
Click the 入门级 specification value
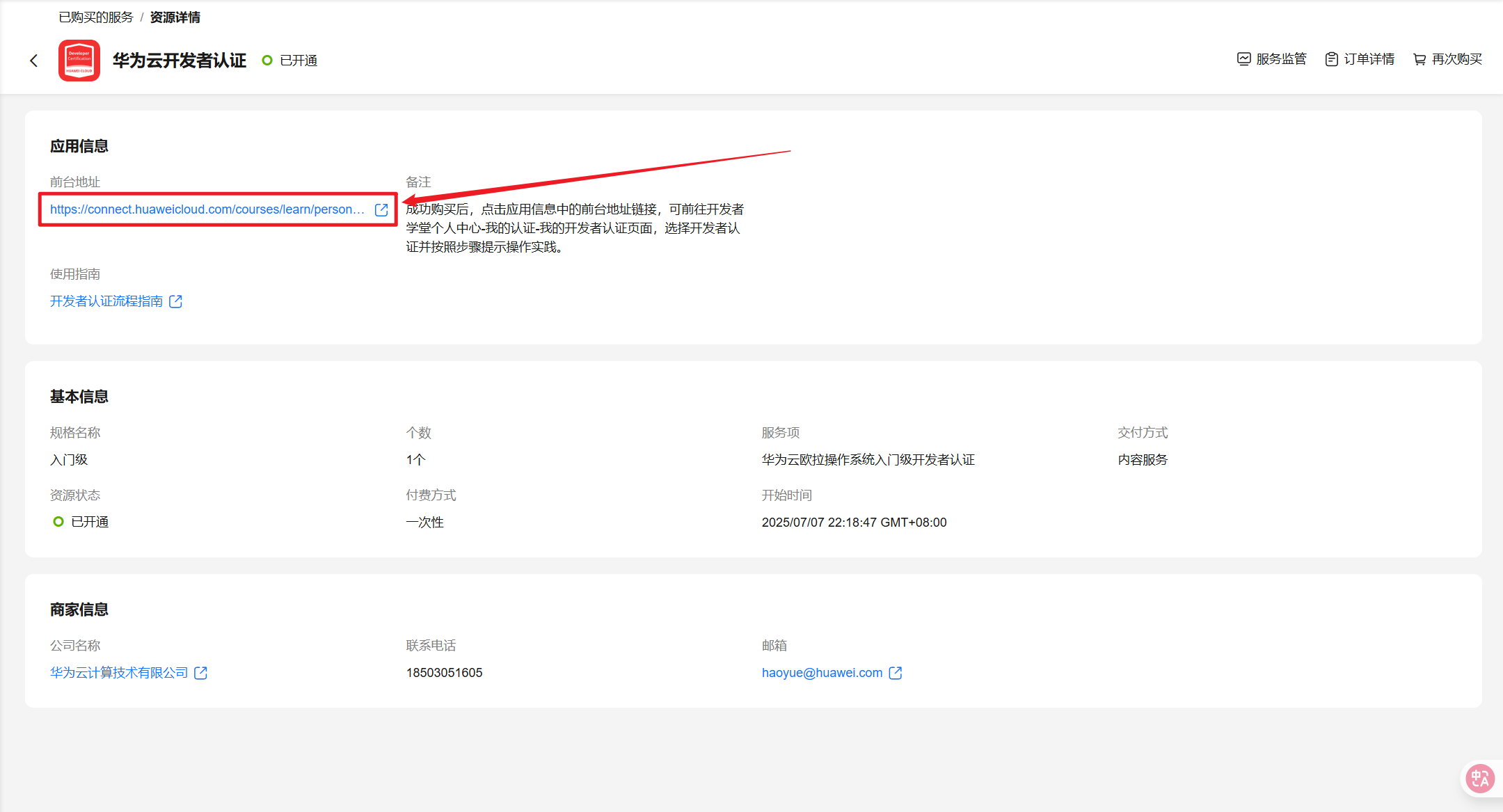tap(69, 460)
